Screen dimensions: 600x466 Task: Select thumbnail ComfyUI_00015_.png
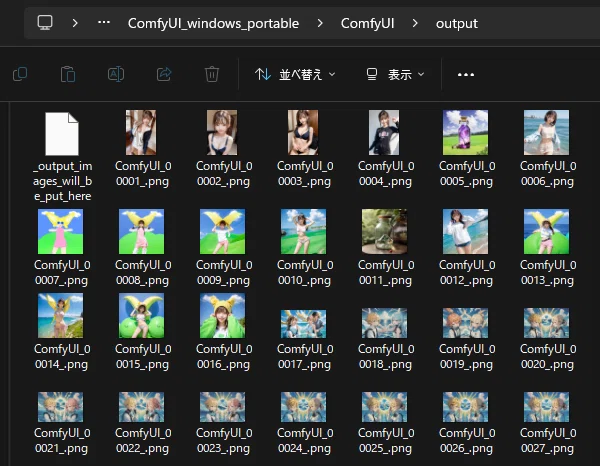coord(142,316)
